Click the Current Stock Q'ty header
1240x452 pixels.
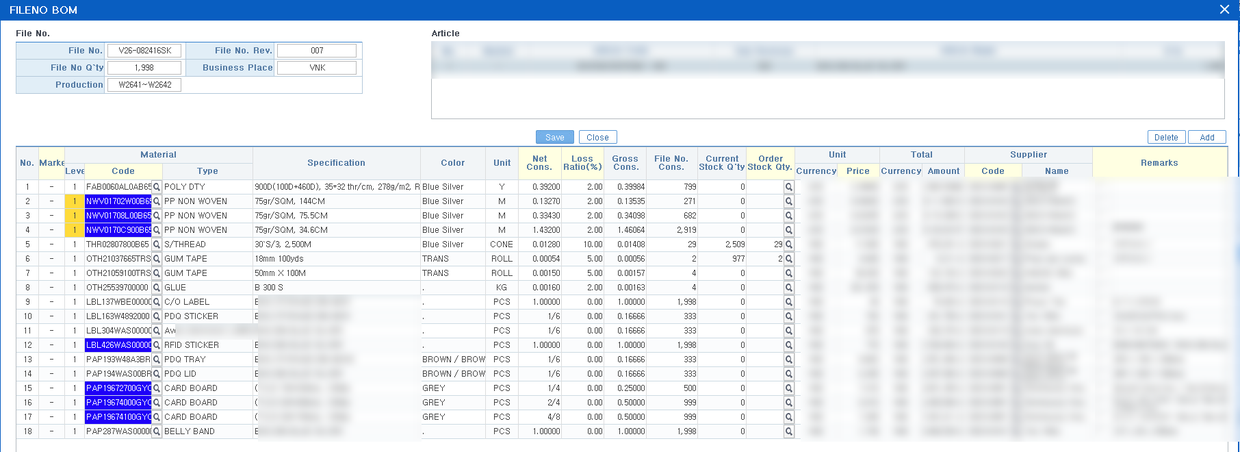point(721,163)
